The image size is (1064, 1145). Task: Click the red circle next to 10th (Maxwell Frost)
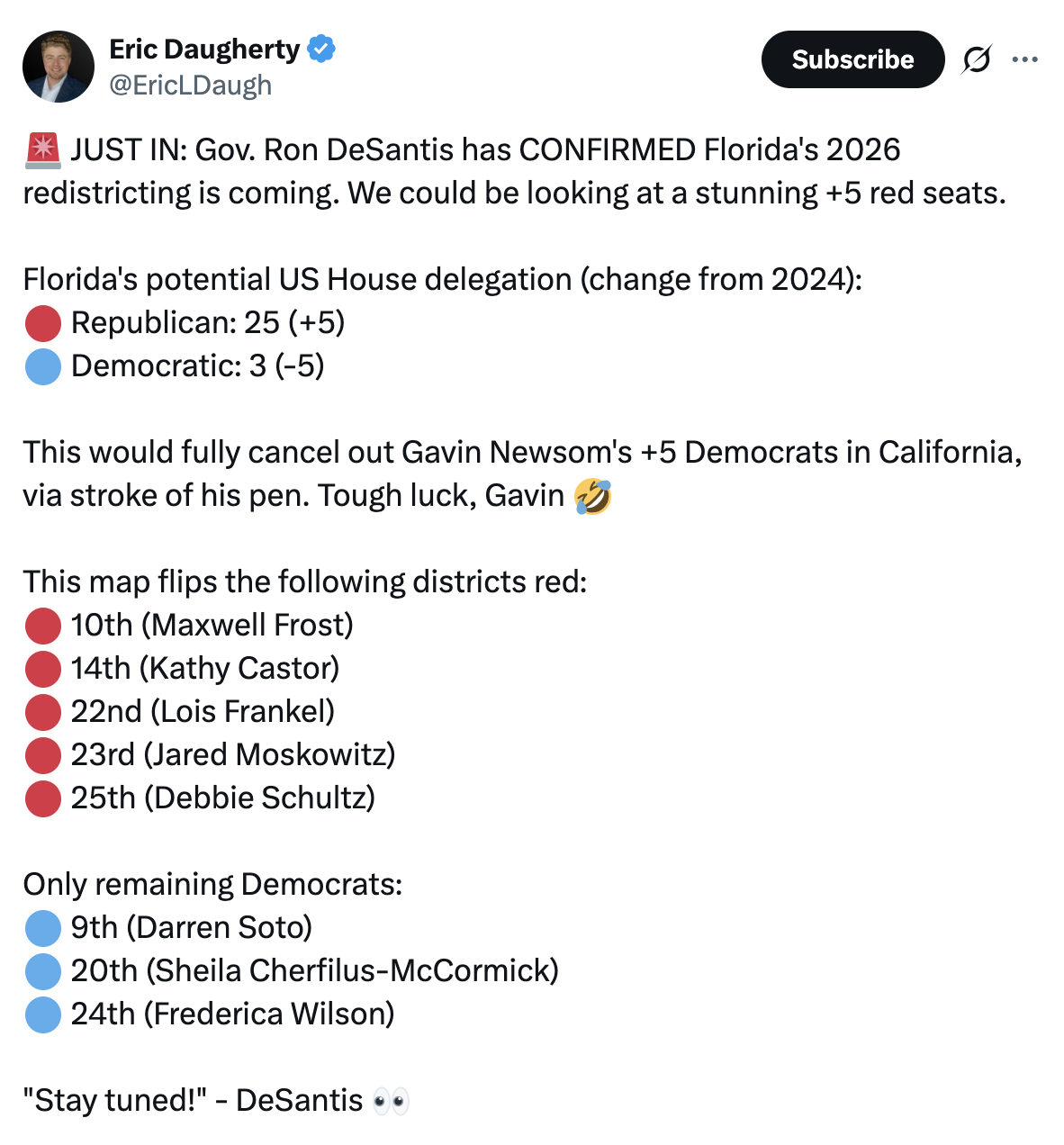click(42, 626)
